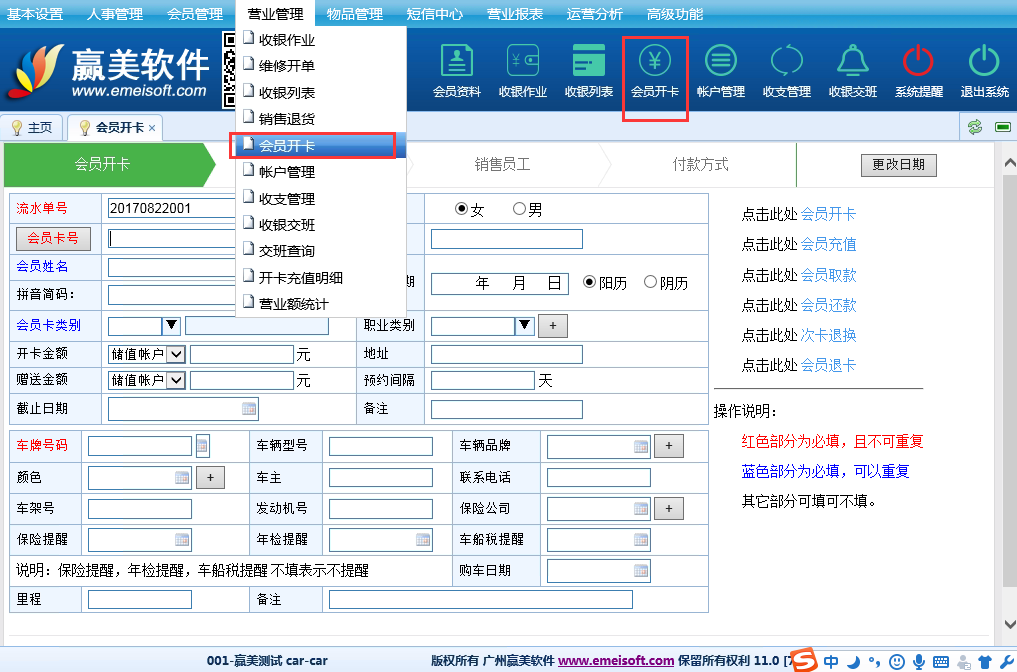This screenshot has height=672, width=1017.
Task: Open the 职业类别 dropdown arrow
Action: 525,326
